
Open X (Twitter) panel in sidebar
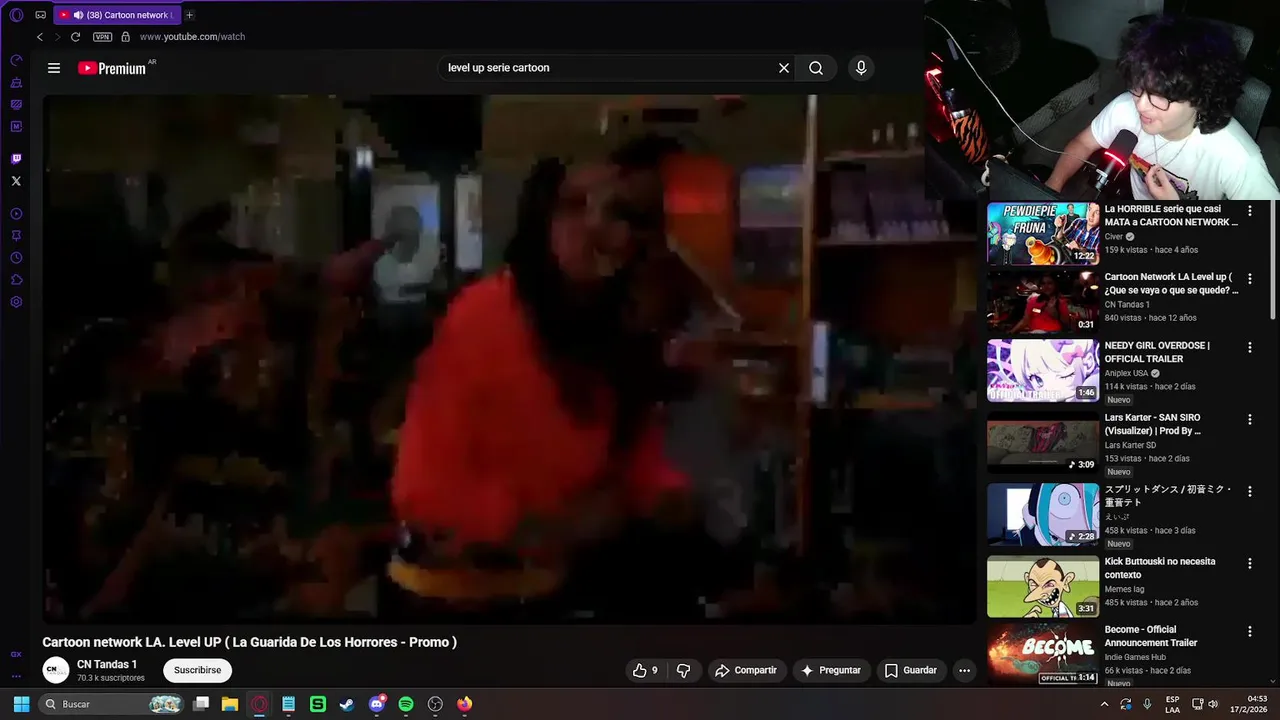16,181
